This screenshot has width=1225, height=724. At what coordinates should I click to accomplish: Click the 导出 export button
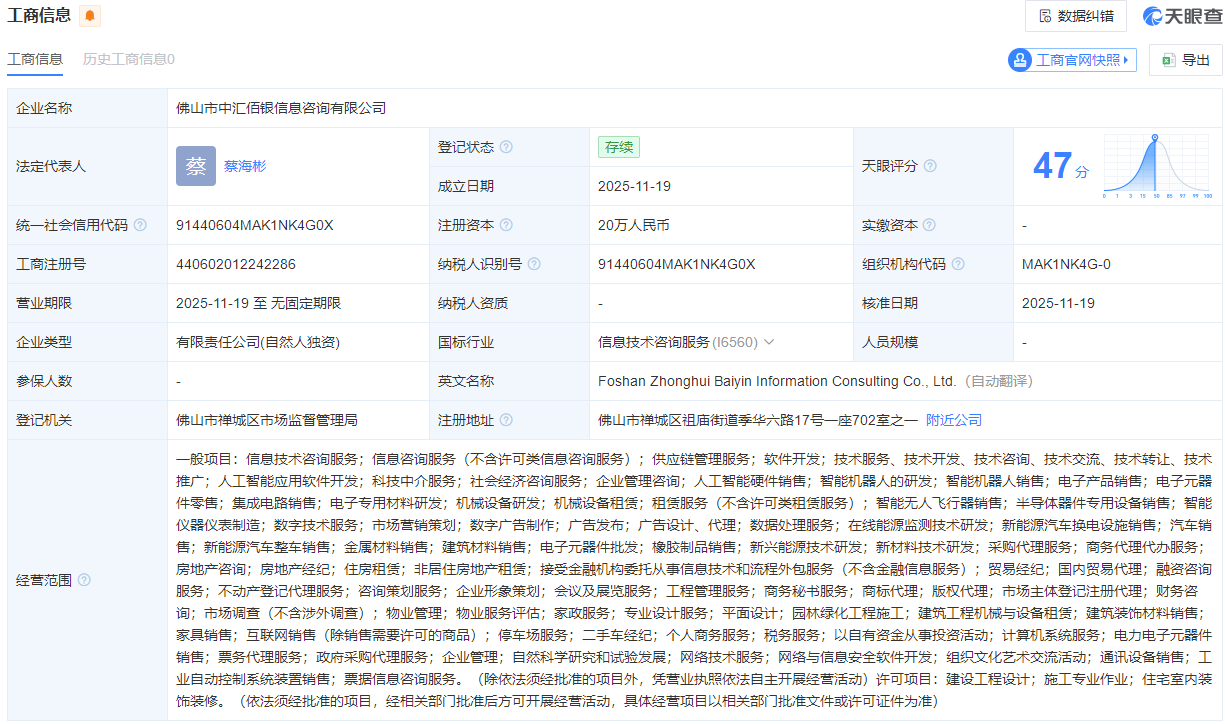pyautogui.click(x=1185, y=60)
